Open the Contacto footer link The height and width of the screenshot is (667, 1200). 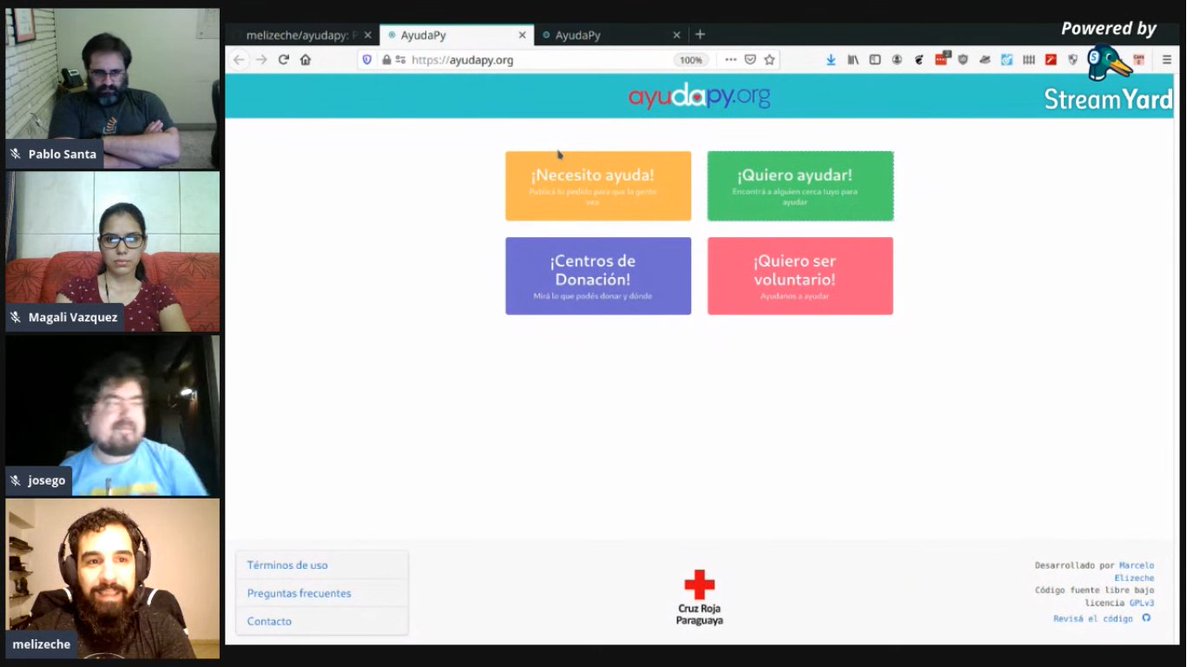coord(269,621)
